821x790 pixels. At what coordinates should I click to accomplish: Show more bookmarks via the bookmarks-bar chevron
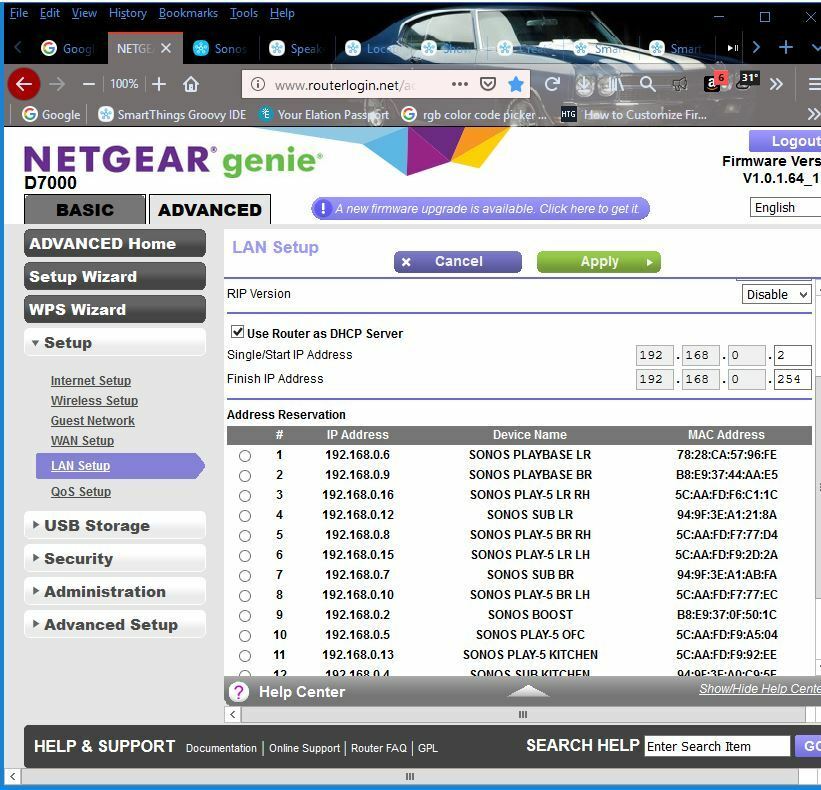813,114
